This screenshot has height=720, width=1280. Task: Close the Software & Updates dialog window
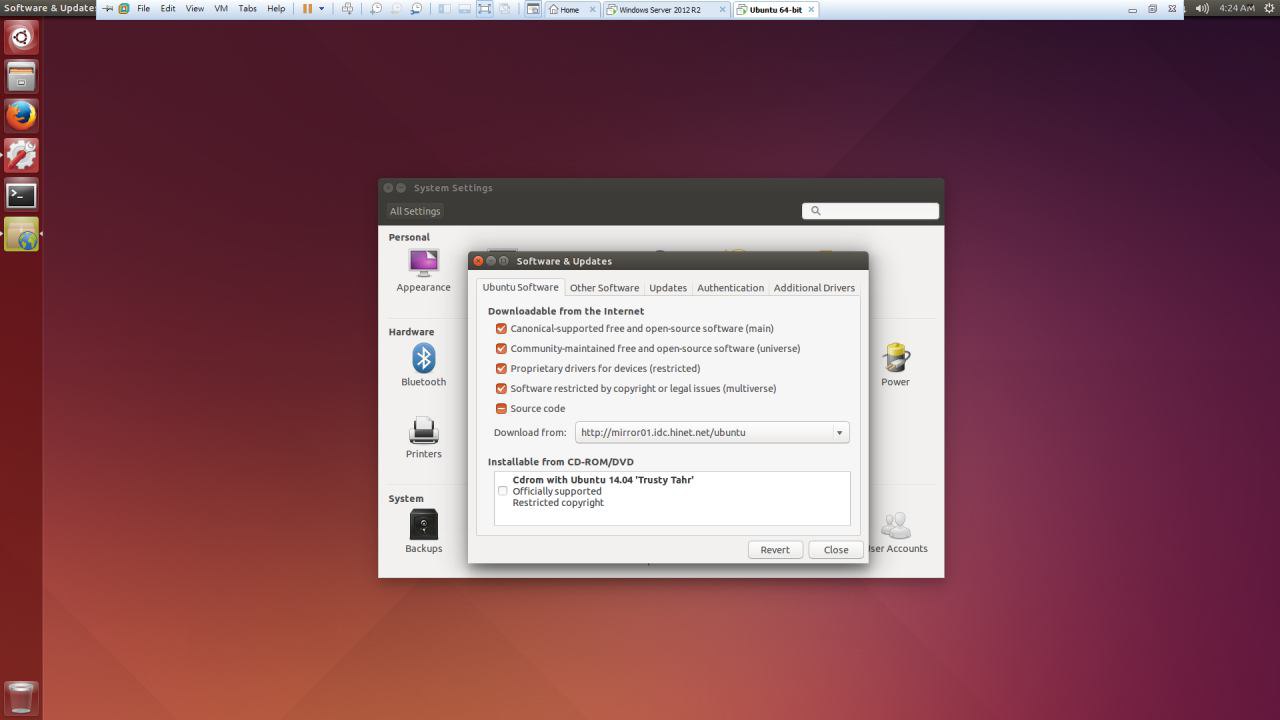tap(478, 261)
